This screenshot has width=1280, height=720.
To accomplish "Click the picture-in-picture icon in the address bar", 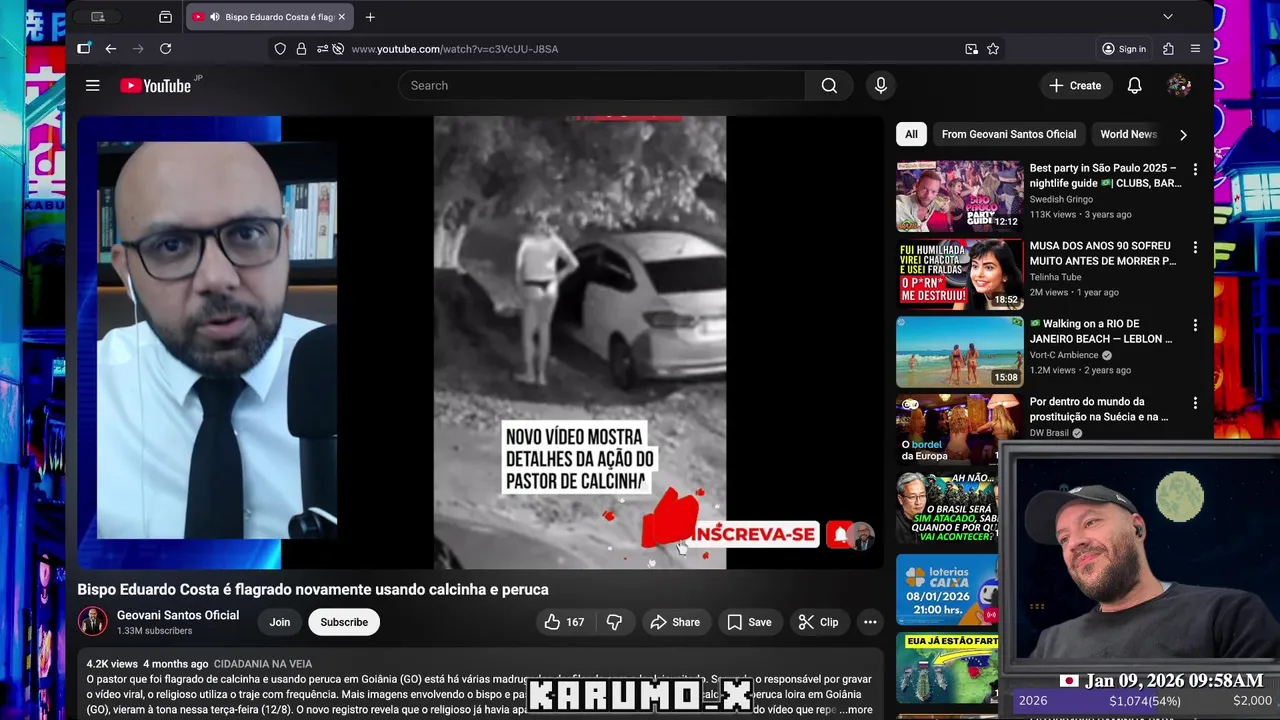I will pyautogui.click(x=971, y=49).
